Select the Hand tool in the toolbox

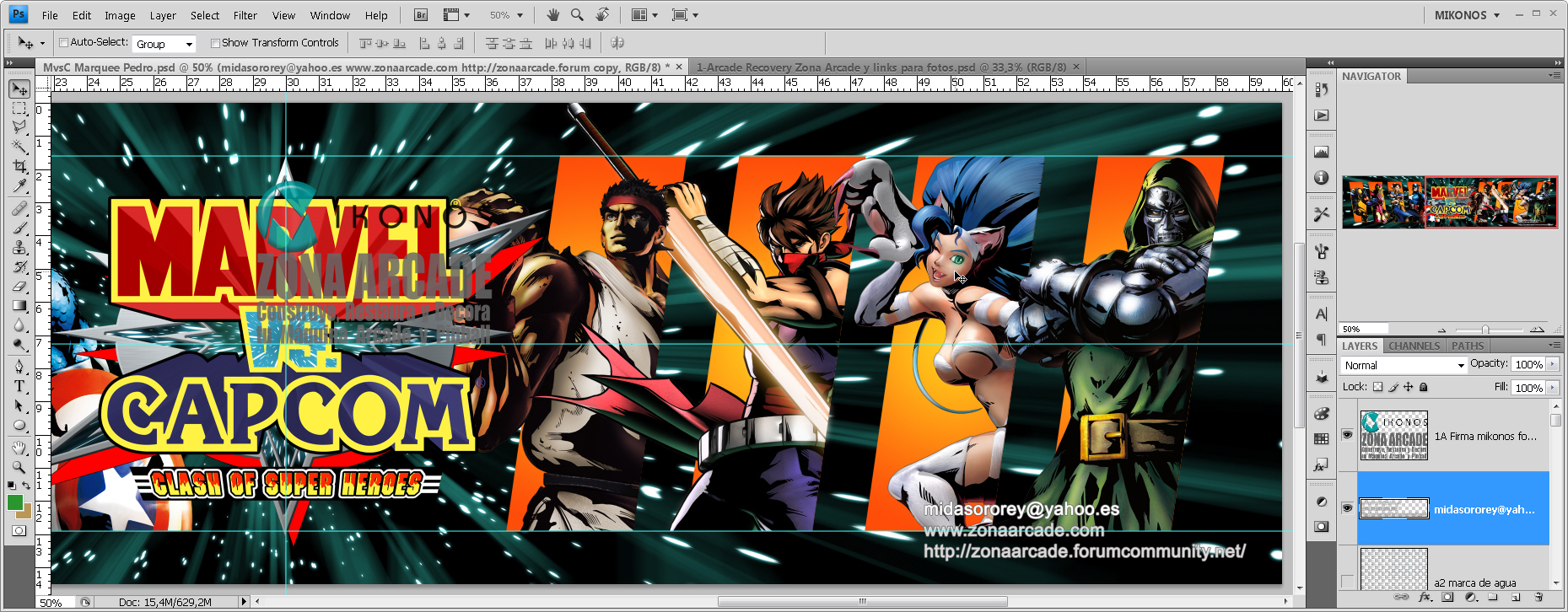[x=19, y=448]
